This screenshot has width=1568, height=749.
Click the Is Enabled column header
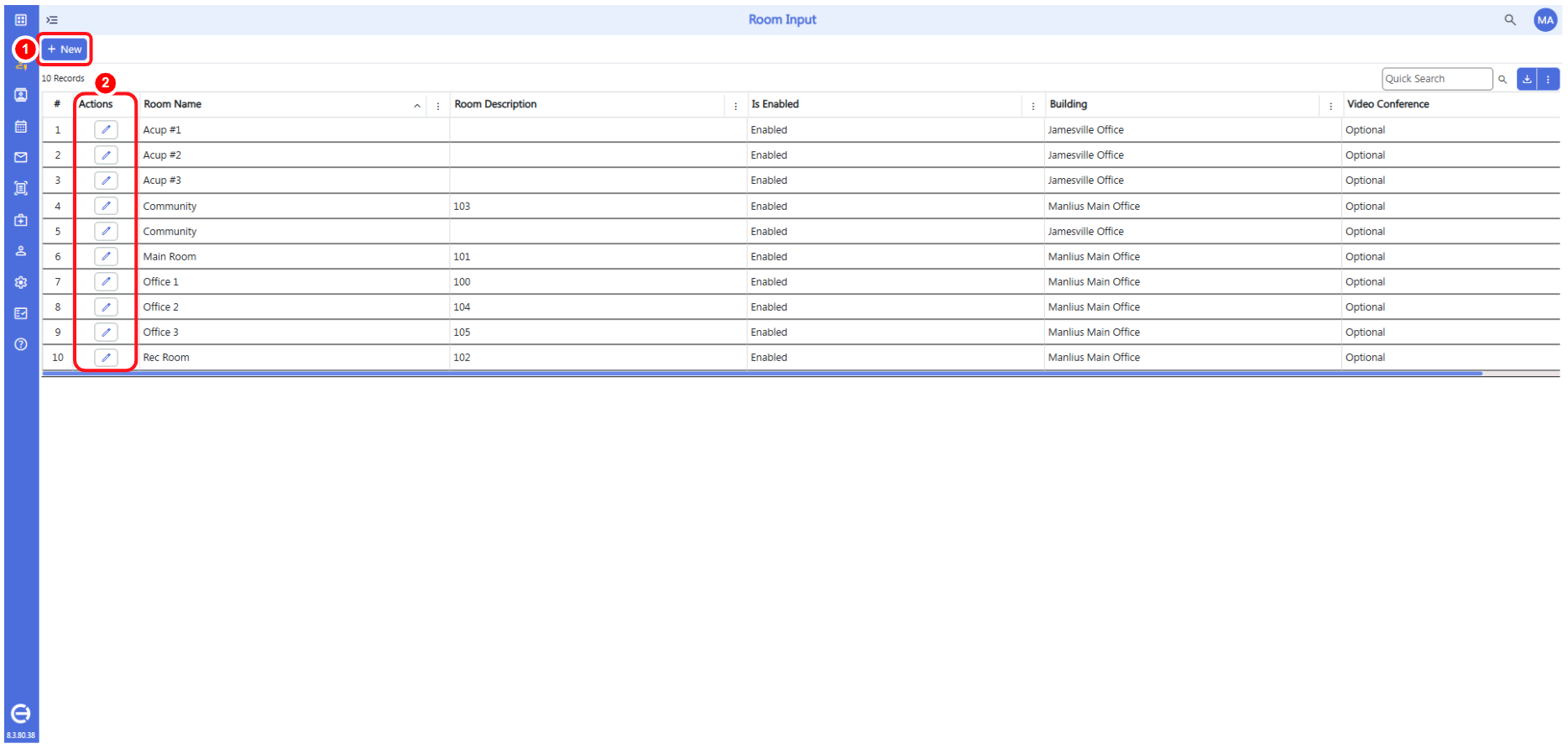coord(775,104)
